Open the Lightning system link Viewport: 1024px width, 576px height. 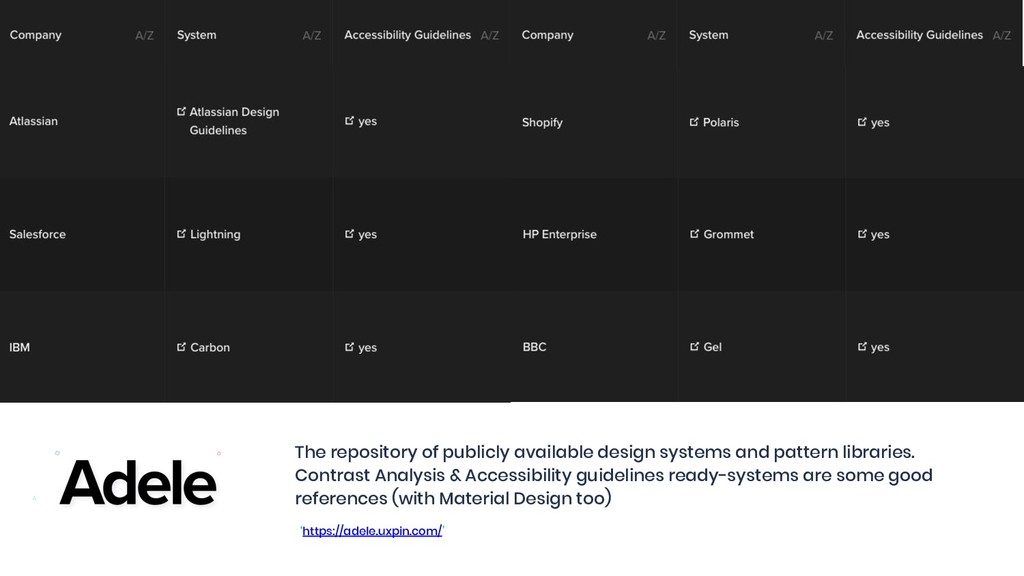[215, 234]
